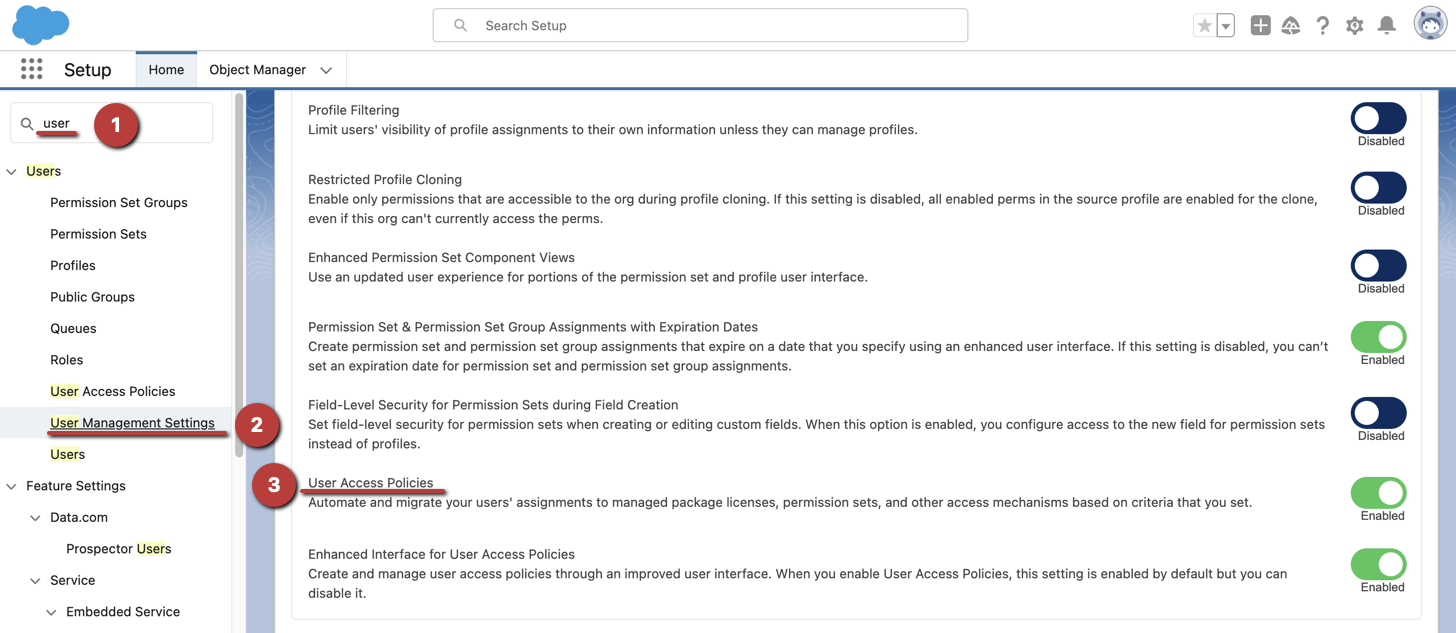Select User Management Settings in the sidebar

[x=132, y=422]
